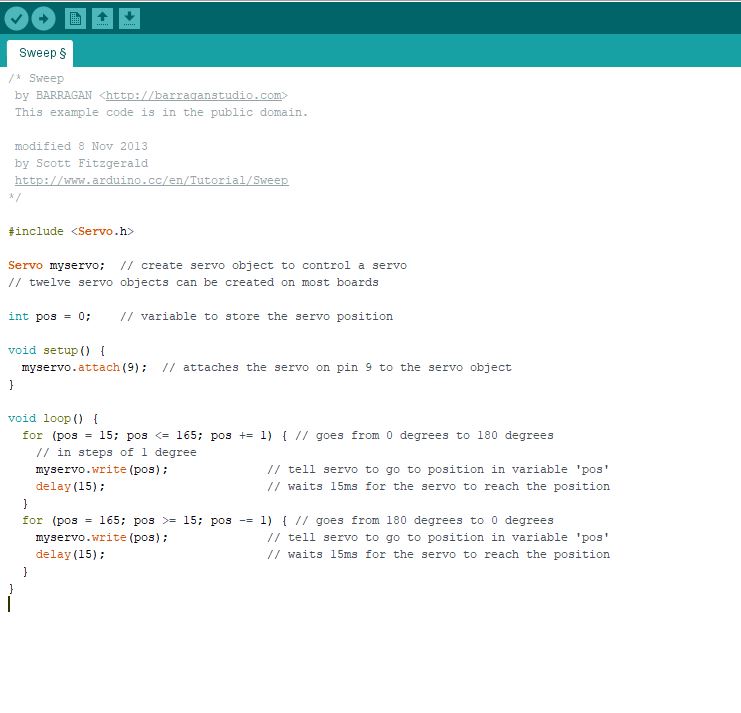Create a new sketch with the page icon
Viewport: 741px width, 713px height.
75,19
